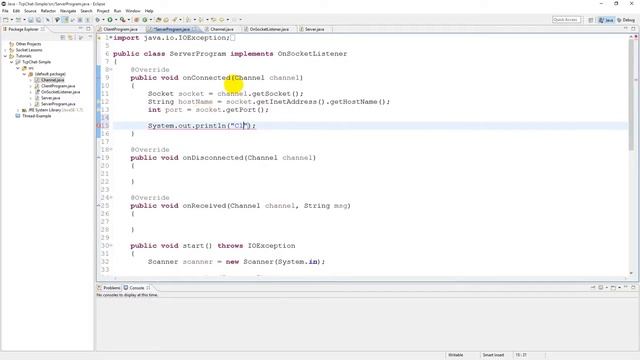Maximize the Package Explorer view
The width and height of the screenshot is (640, 360).
(88, 29)
